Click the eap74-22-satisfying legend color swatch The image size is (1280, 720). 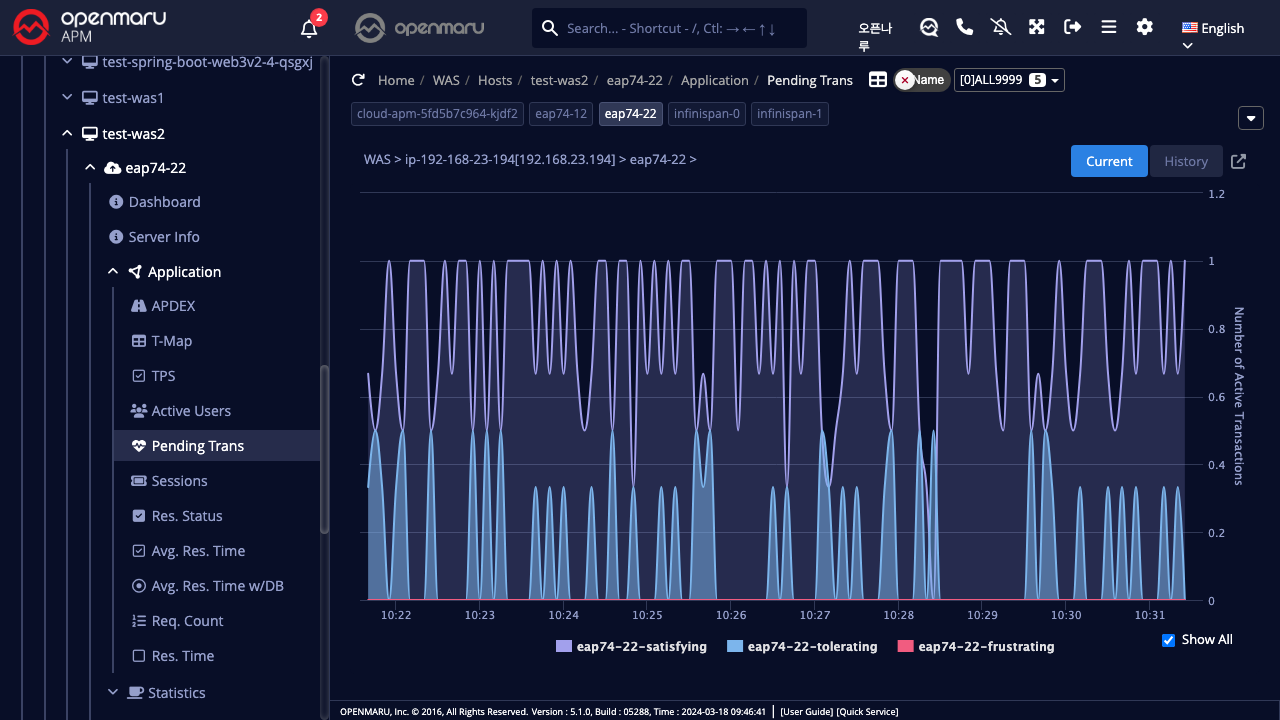coord(563,647)
